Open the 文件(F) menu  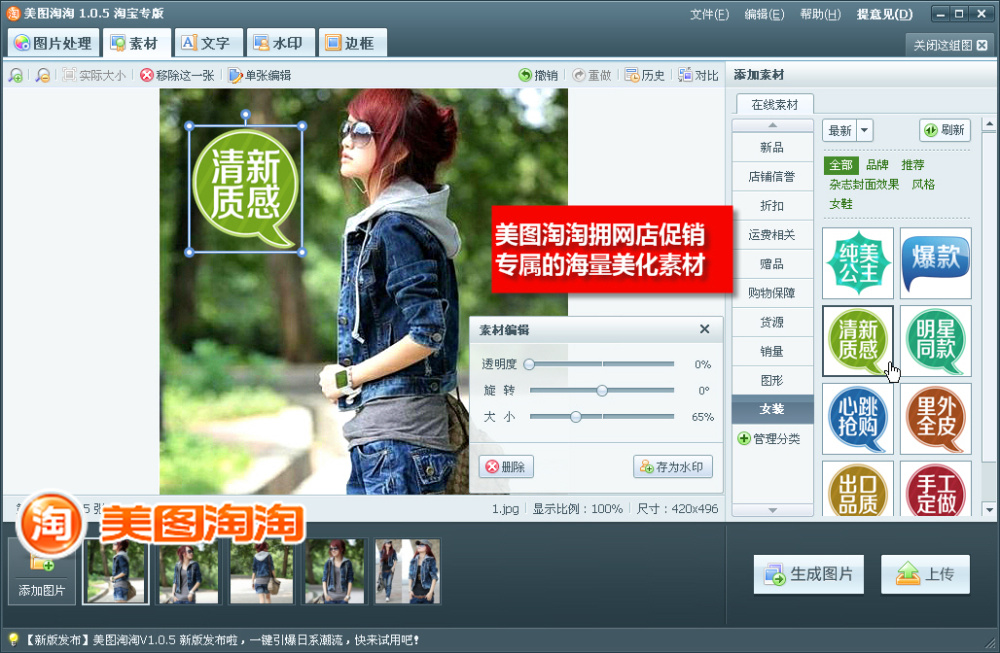click(x=709, y=14)
